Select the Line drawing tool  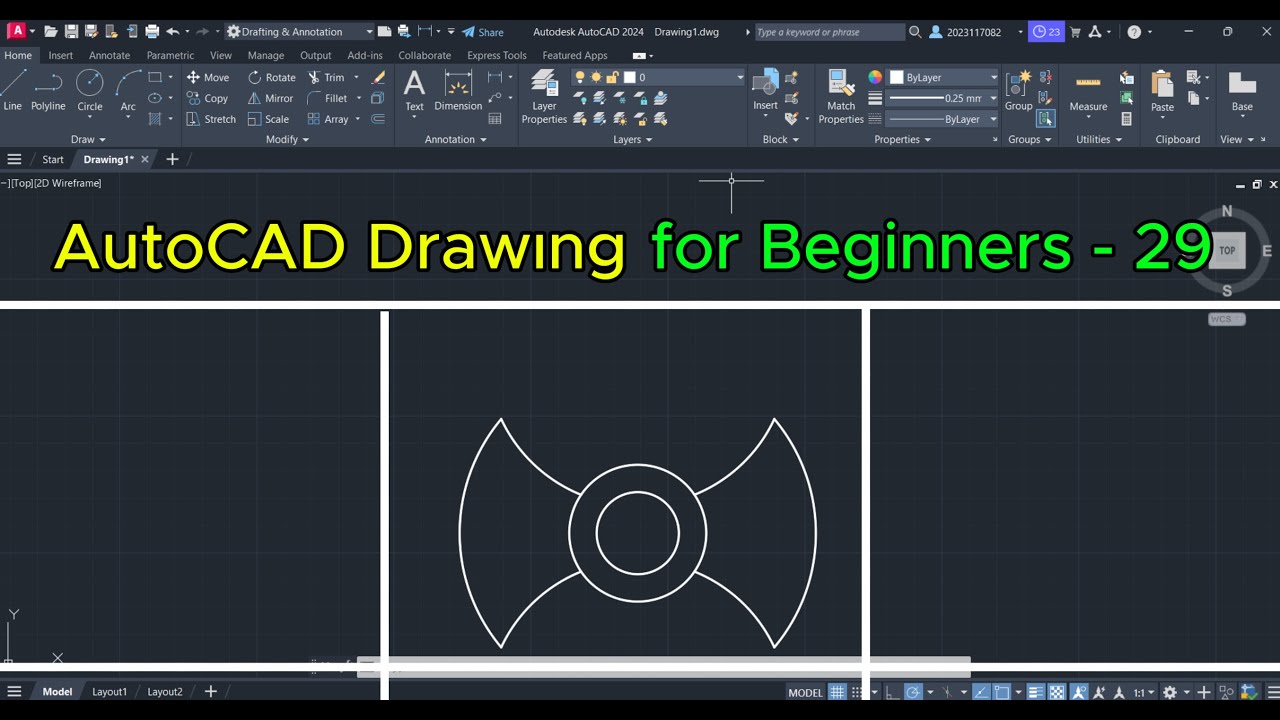(x=13, y=91)
